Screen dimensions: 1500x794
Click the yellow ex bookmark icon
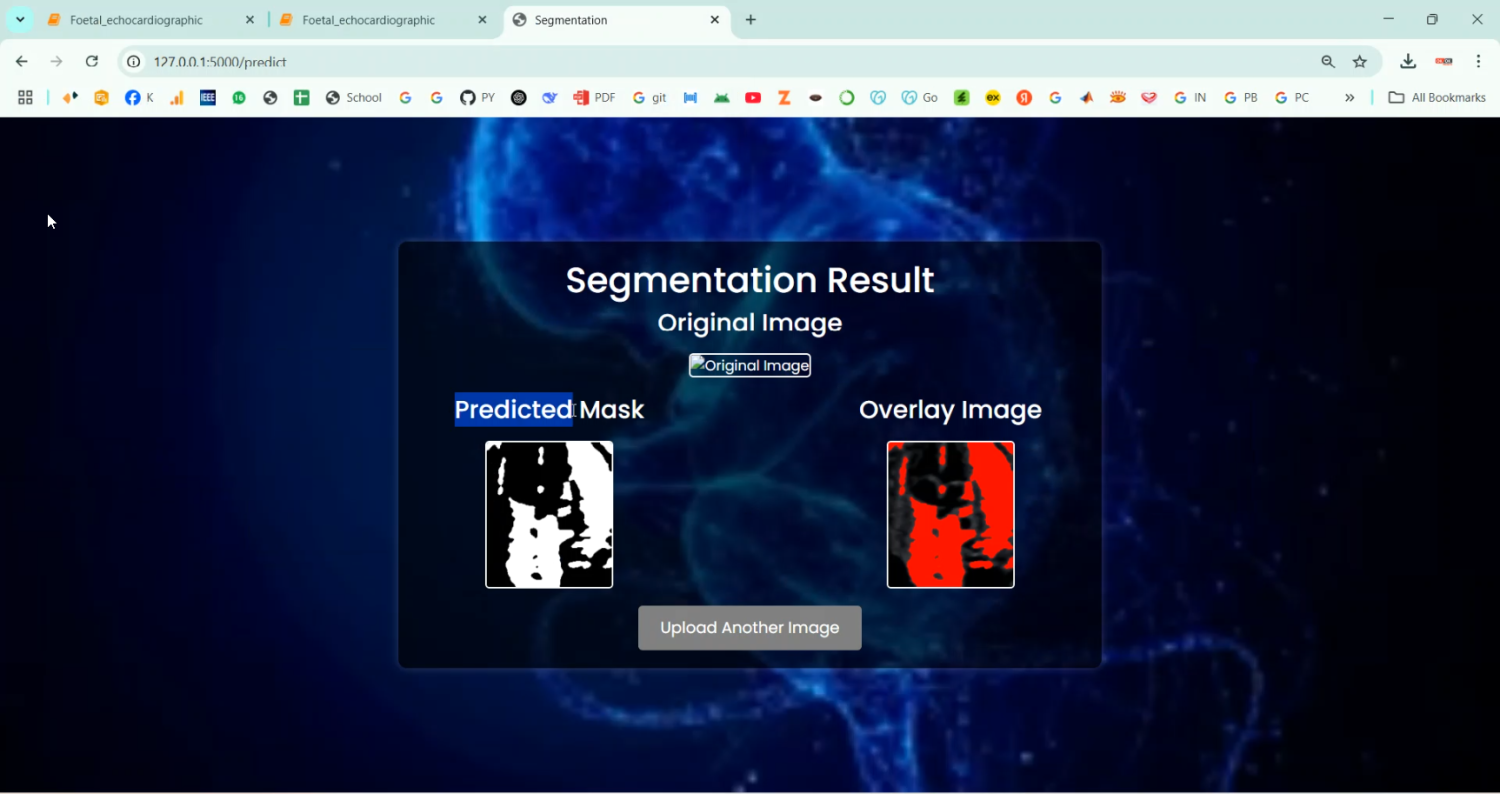coord(992,97)
